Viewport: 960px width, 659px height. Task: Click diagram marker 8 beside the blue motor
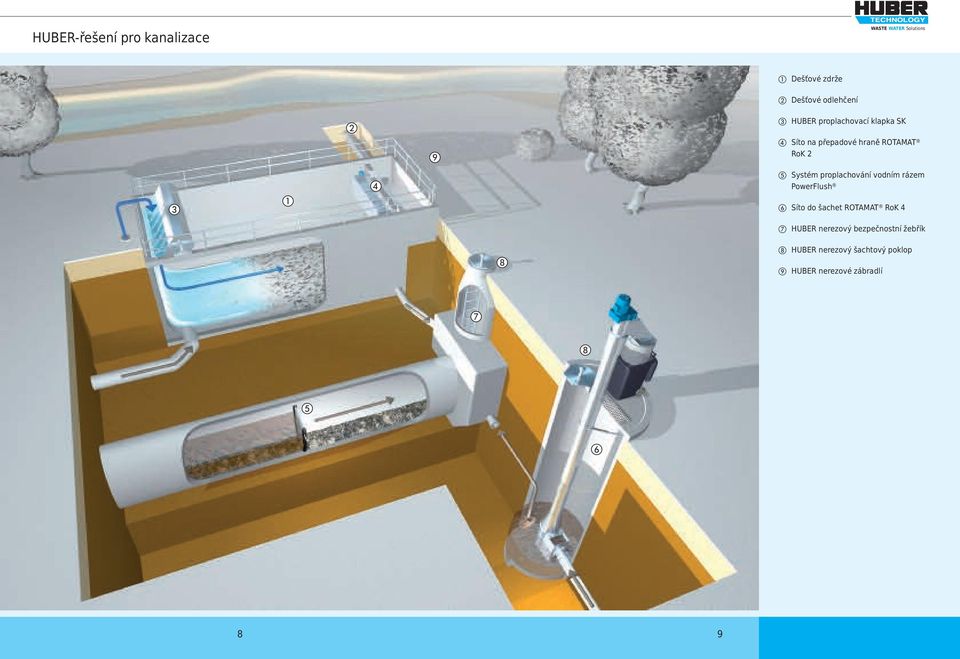585,350
